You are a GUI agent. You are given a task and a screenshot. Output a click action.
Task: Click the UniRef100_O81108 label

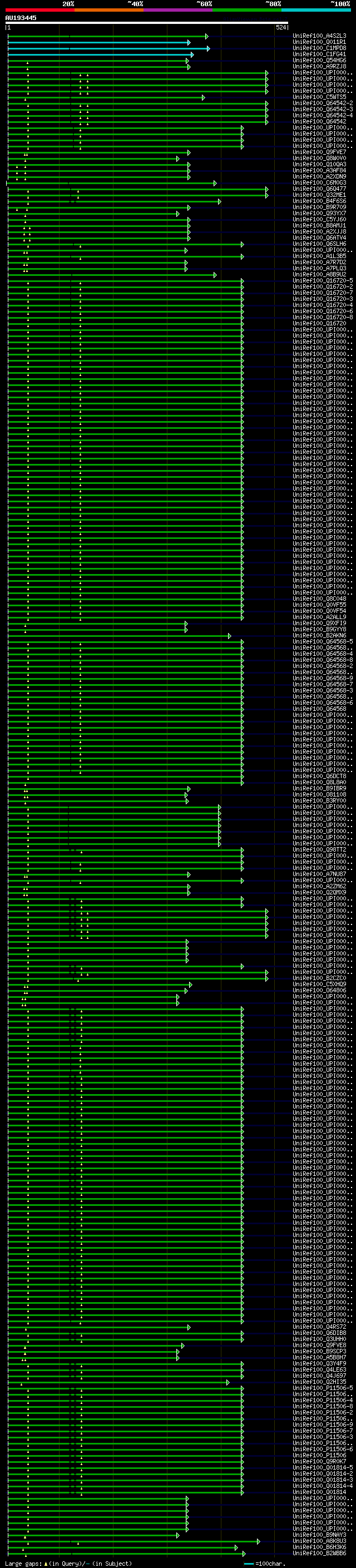click(319, 794)
